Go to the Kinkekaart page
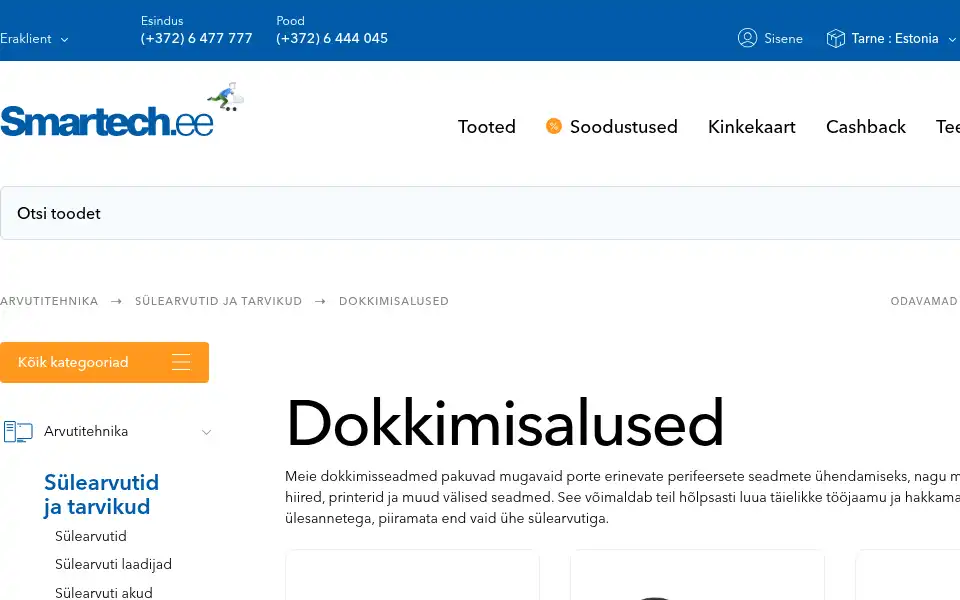Screen dimensions: 960x600 (751, 127)
